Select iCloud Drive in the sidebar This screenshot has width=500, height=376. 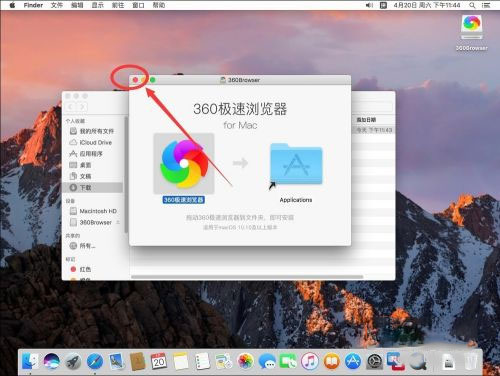pos(93,142)
